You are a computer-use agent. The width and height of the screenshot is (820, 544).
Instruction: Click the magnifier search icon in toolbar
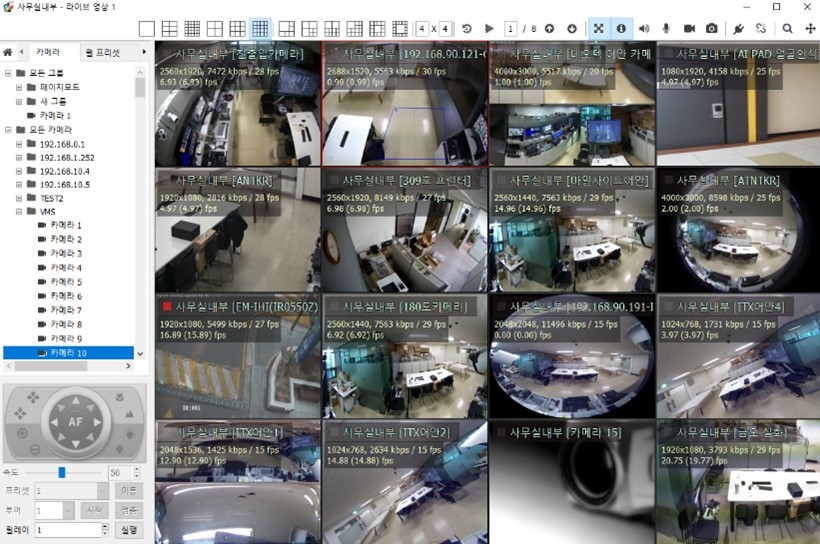pyautogui.click(x=788, y=29)
